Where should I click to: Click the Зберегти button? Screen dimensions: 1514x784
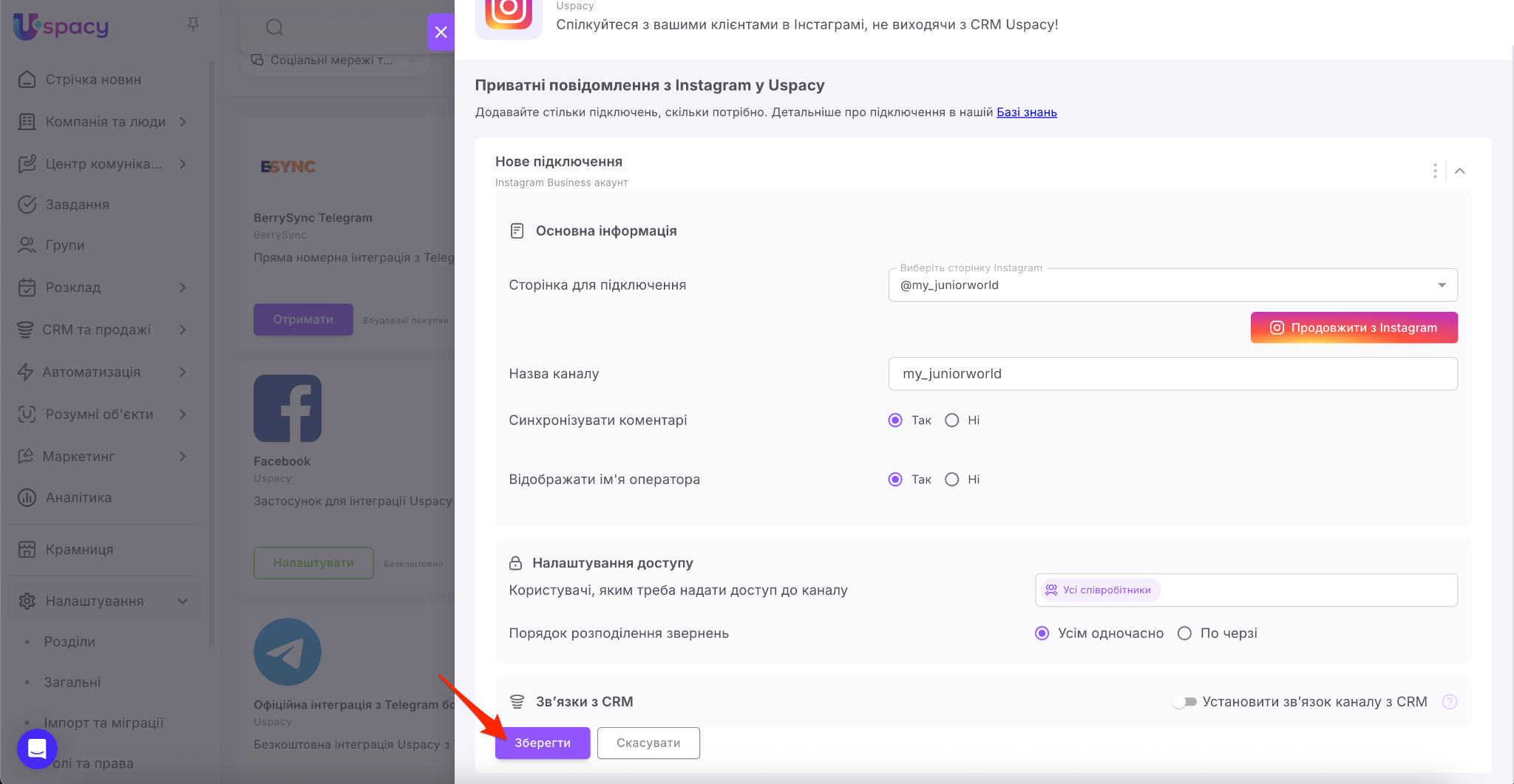point(543,743)
